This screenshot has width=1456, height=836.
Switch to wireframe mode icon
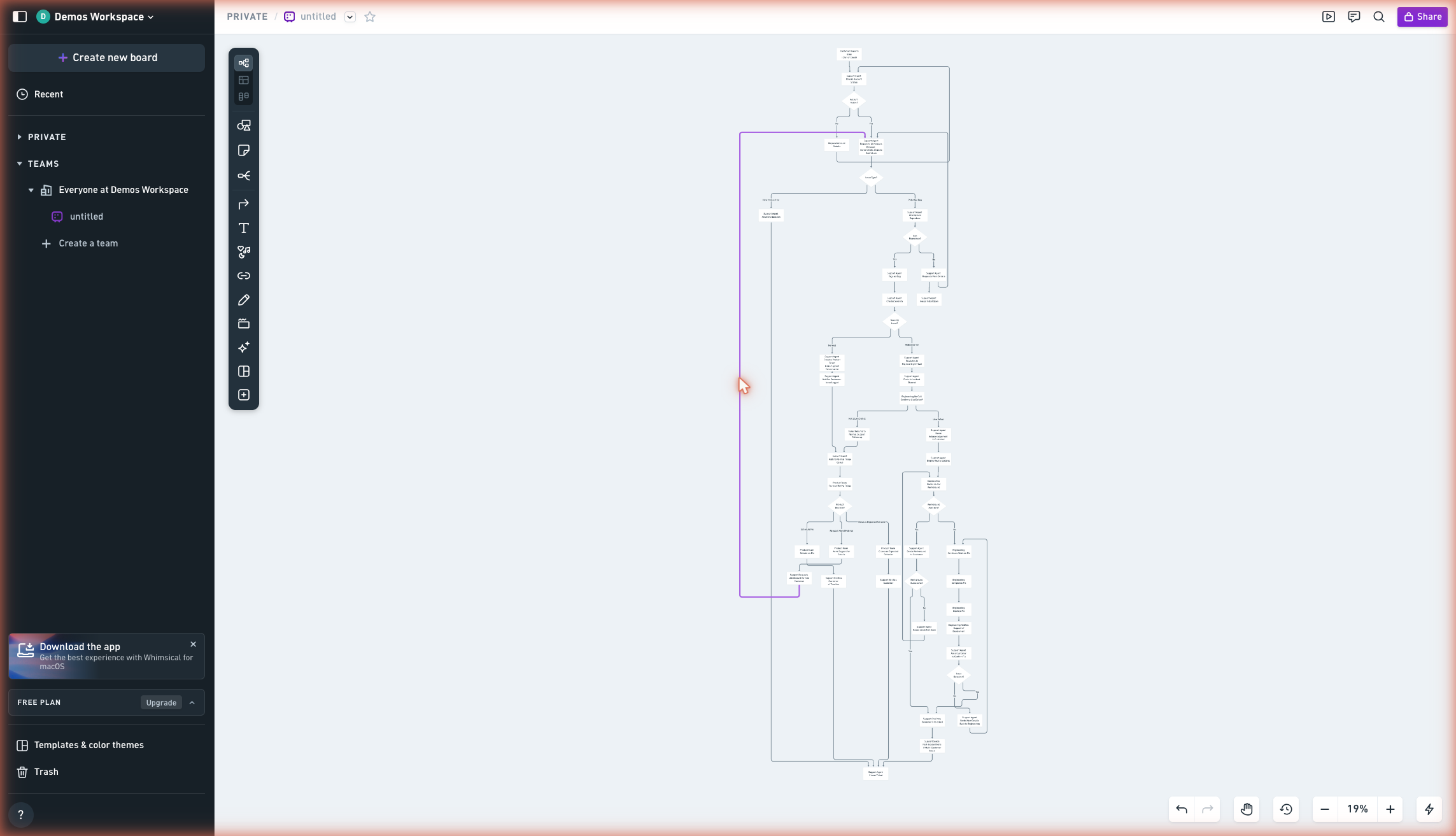tap(244, 80)
